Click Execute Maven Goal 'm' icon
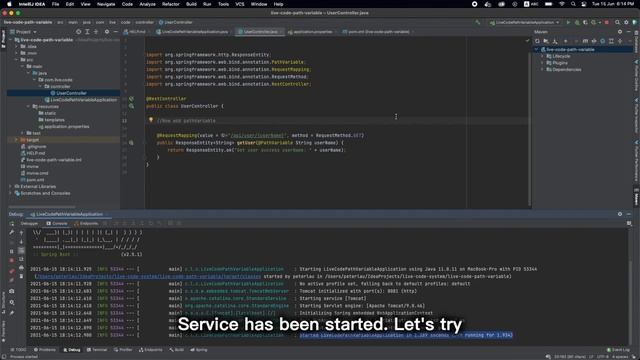This screenshot has height=360, width=640. [x=585, y=41]
